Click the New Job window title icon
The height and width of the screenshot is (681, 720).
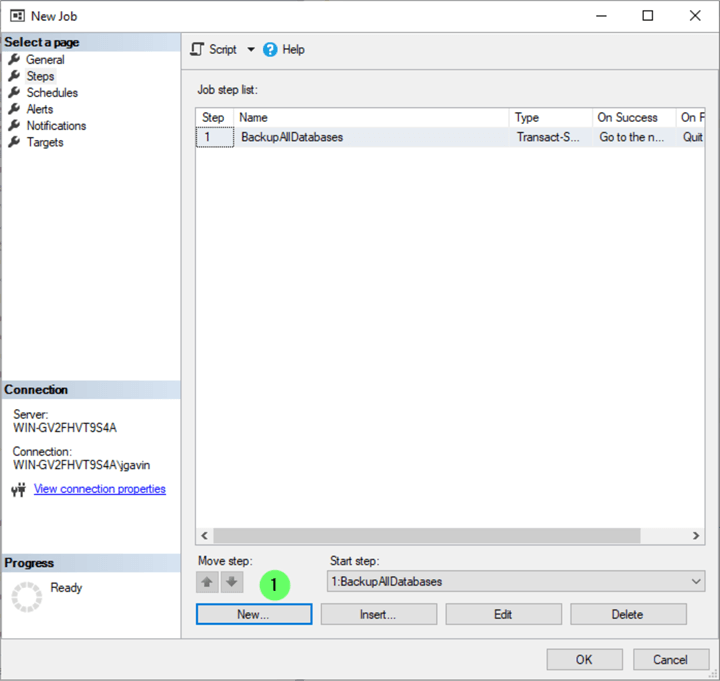(17, 16)
